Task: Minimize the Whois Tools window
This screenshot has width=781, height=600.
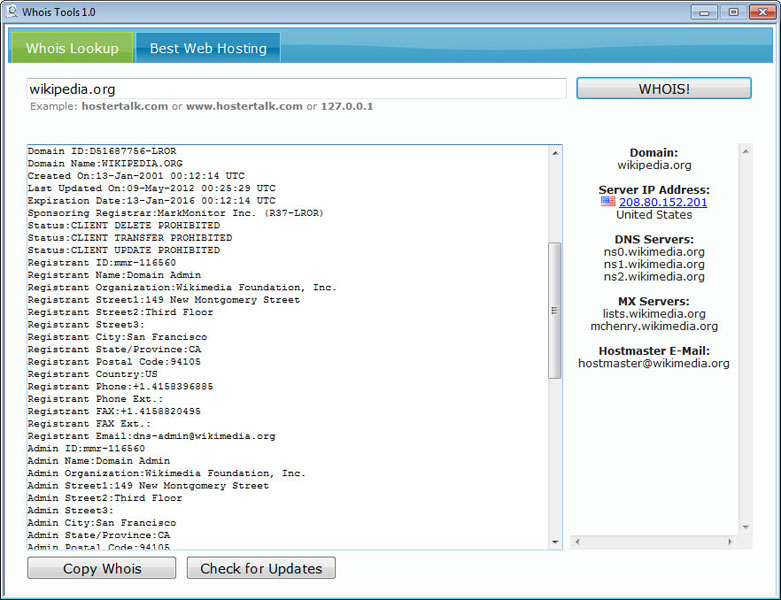Action: click(x=704, y=12)
